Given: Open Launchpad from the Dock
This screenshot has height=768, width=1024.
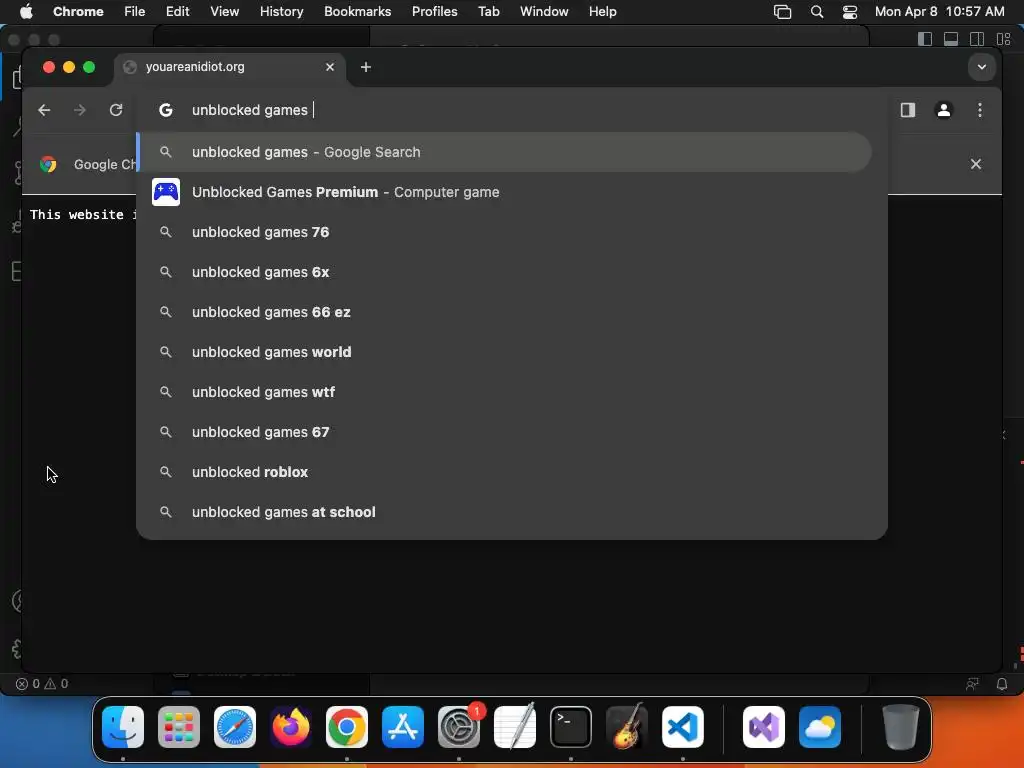Looking at the screenshot, I should pos(179,727).
